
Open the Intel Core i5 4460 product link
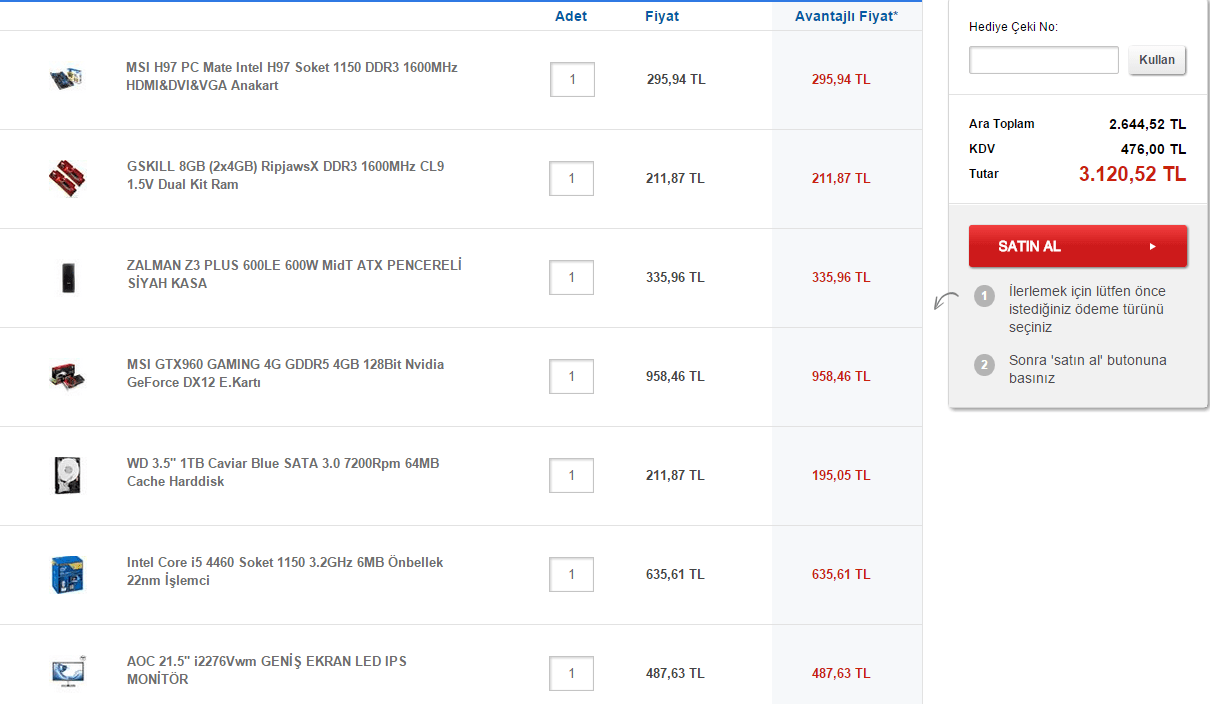click(285, 571)
